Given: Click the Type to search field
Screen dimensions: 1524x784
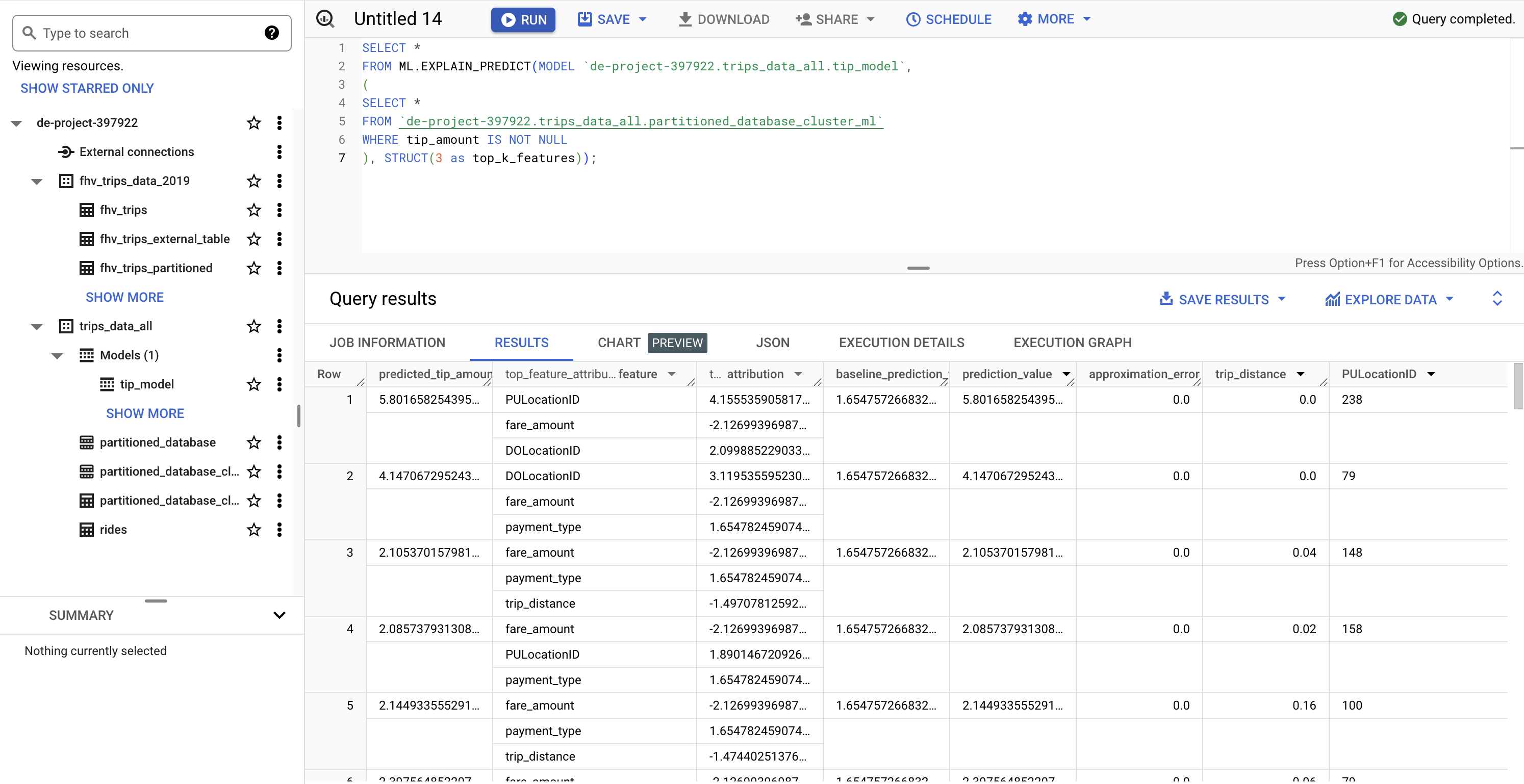Looking at the screenshot, I should click(151, 33).
